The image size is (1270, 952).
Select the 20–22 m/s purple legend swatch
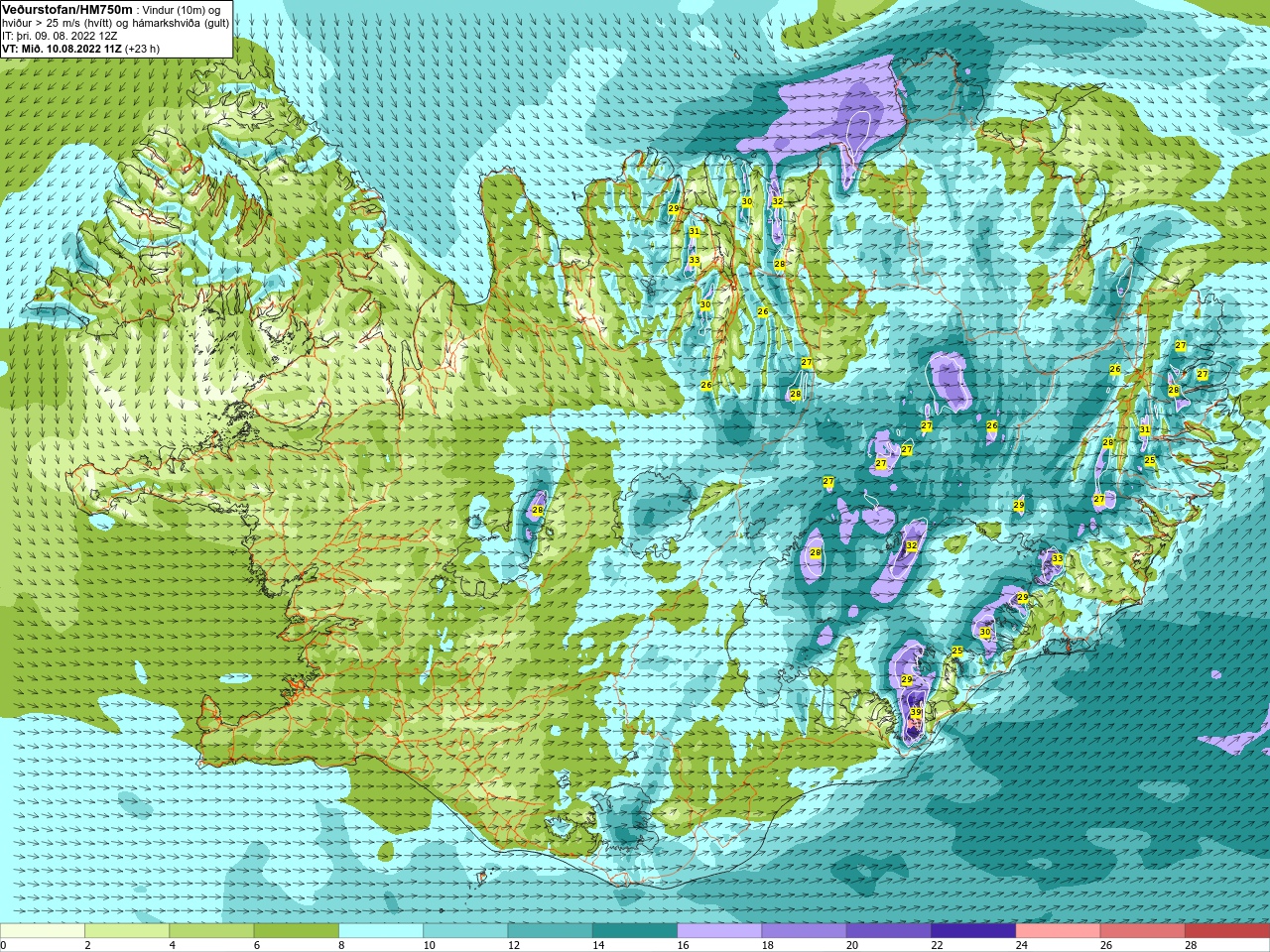point(889,931)
